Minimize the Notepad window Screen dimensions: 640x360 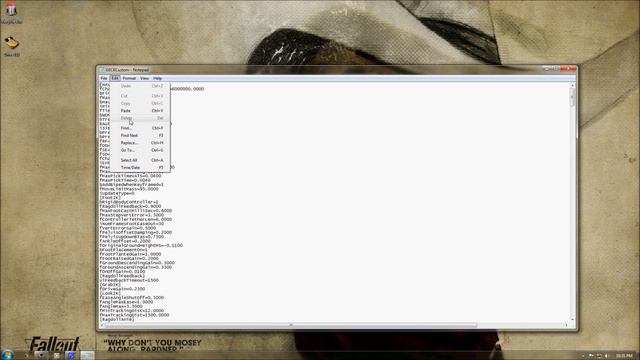coord(547,69)
